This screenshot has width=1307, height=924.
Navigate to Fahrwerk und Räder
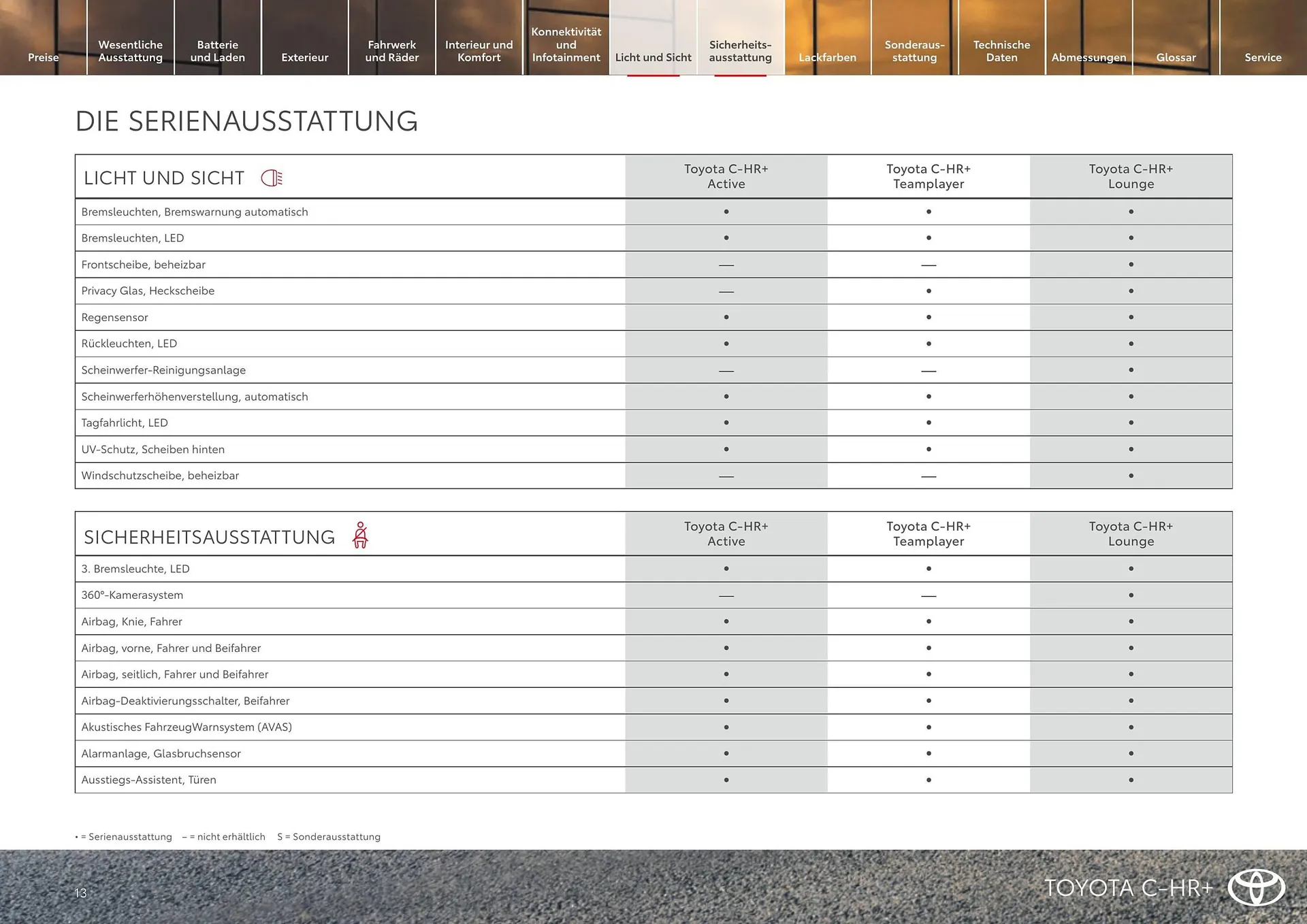(391, 50)
